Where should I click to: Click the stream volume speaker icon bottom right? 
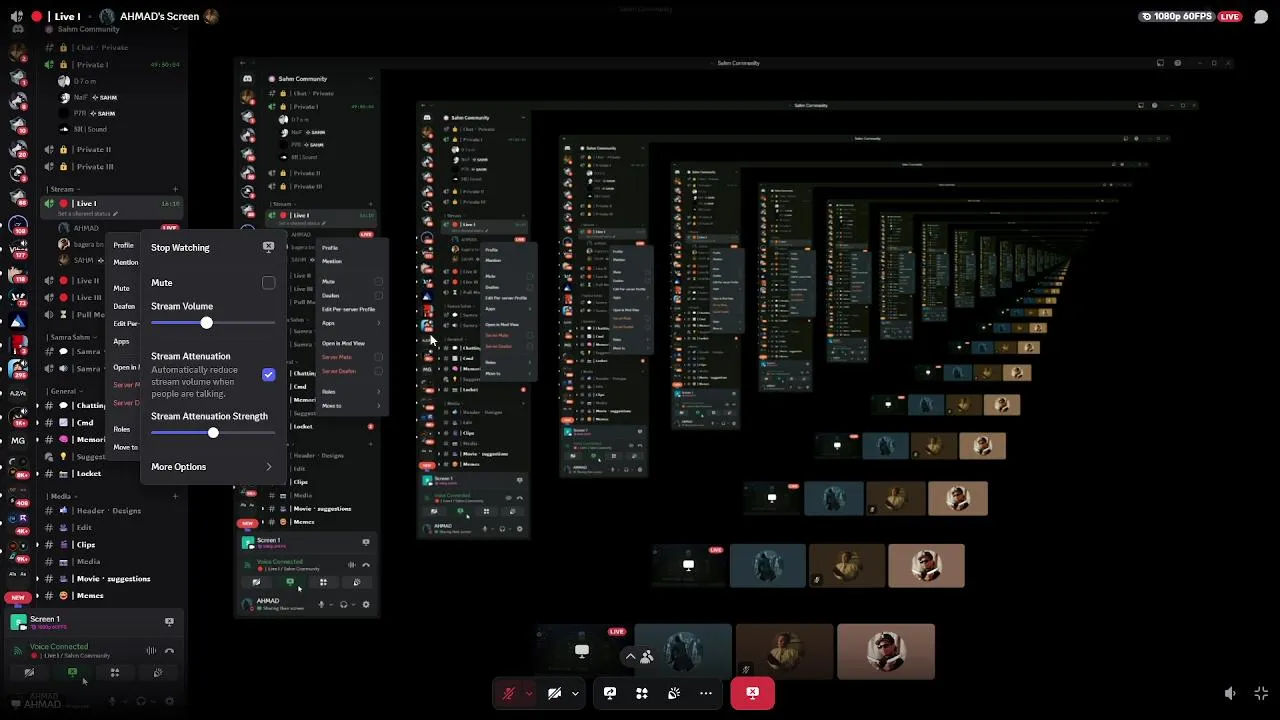(1231, 693)
